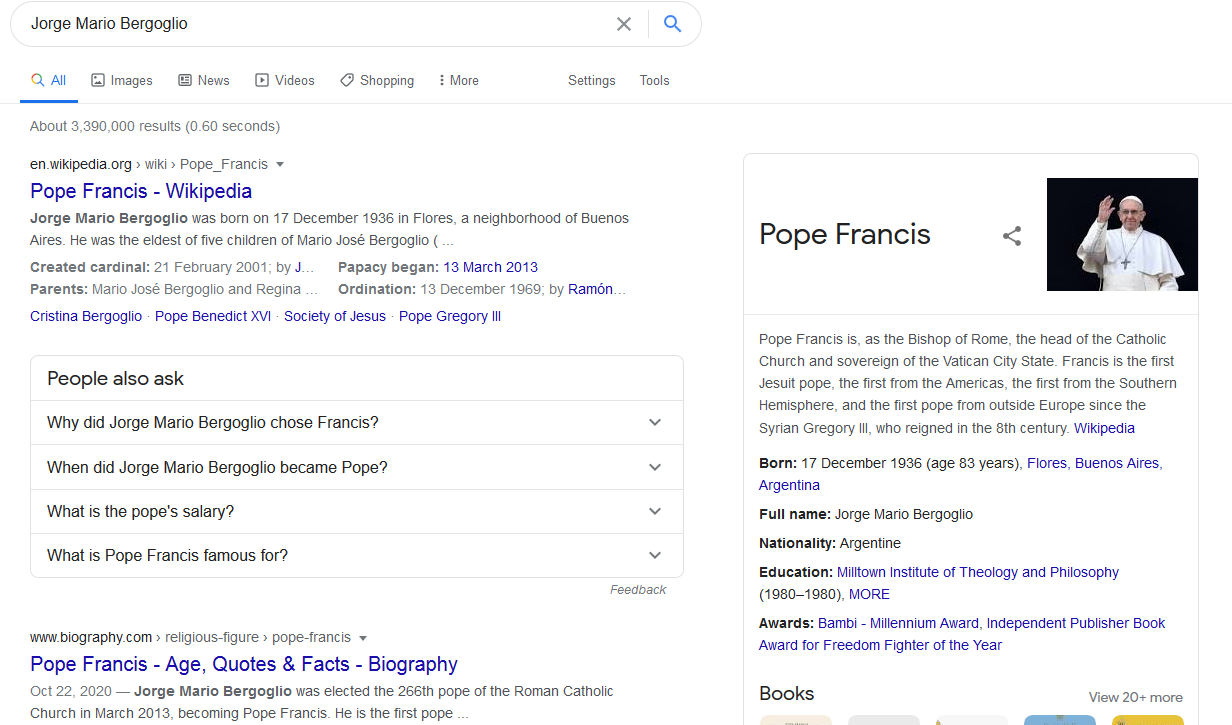Open dropdown arrow beside the biography.com URL
The height and width of the screenshot is (725, 1232).
(x=363, y=638)
